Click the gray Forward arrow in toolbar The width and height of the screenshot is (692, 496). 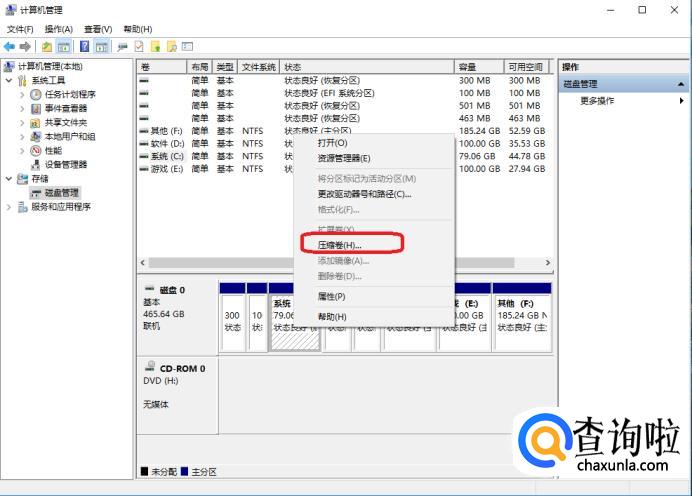(x=25, y=46)
